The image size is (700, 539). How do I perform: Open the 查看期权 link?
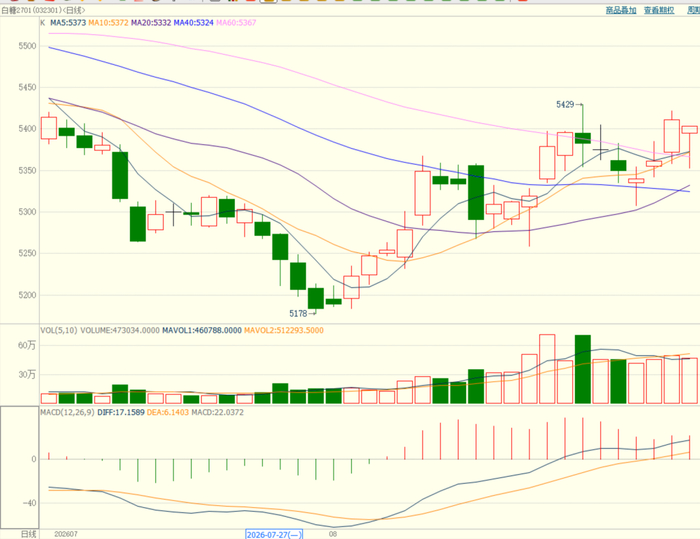[659, 10]
